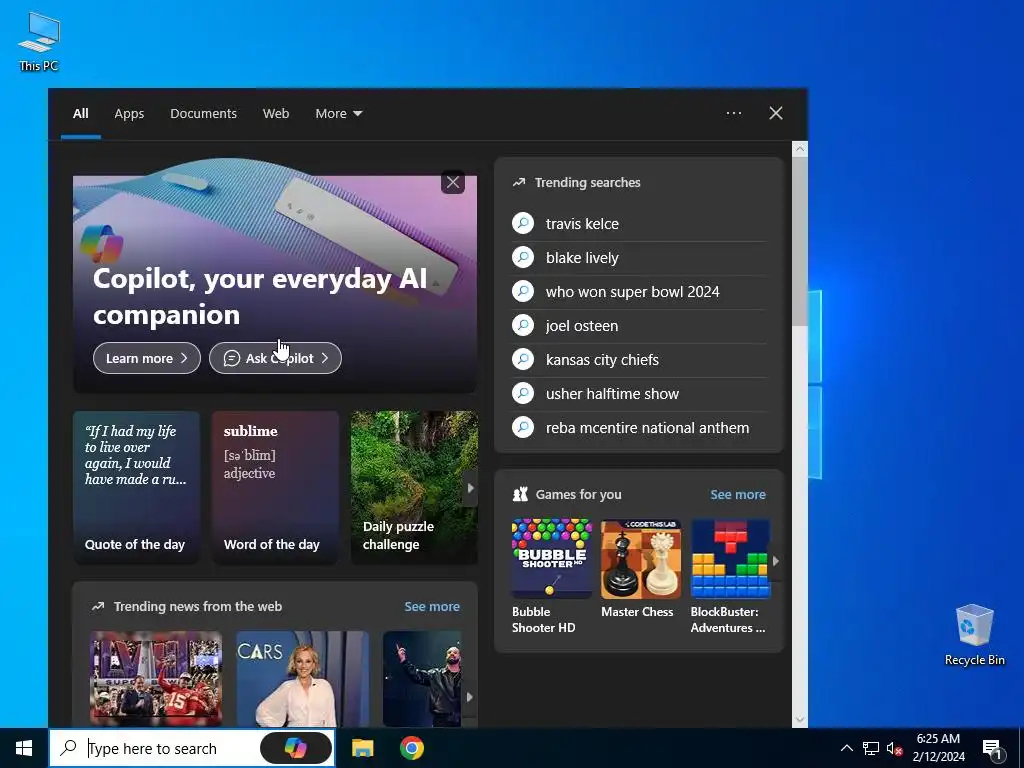This screenshot has height=768, width=1024.
Task: Click the network status tray icon
Action: [x=871, y=748]
